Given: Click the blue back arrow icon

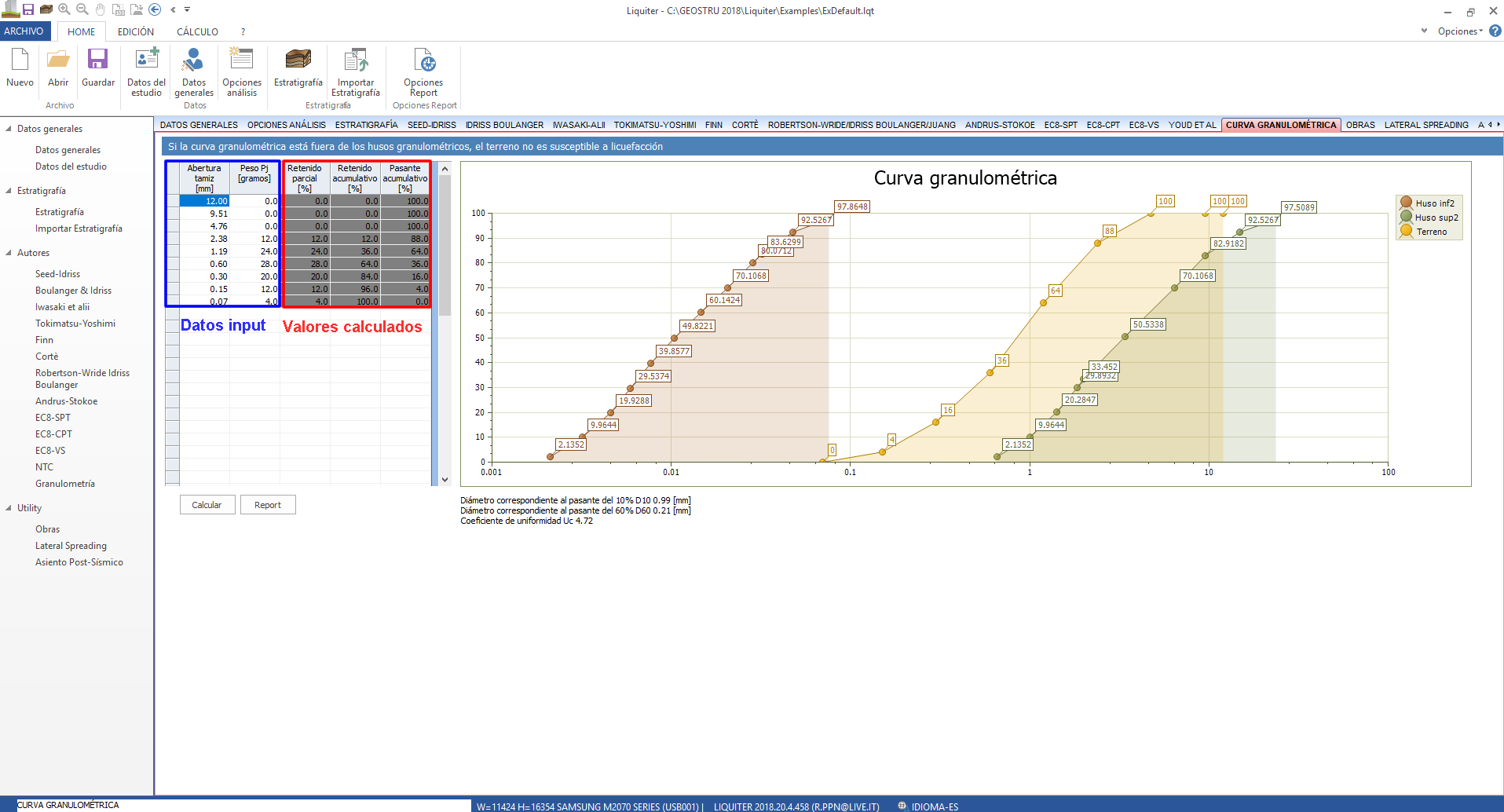Looking at the screenshot, I should tap(155, 9).
